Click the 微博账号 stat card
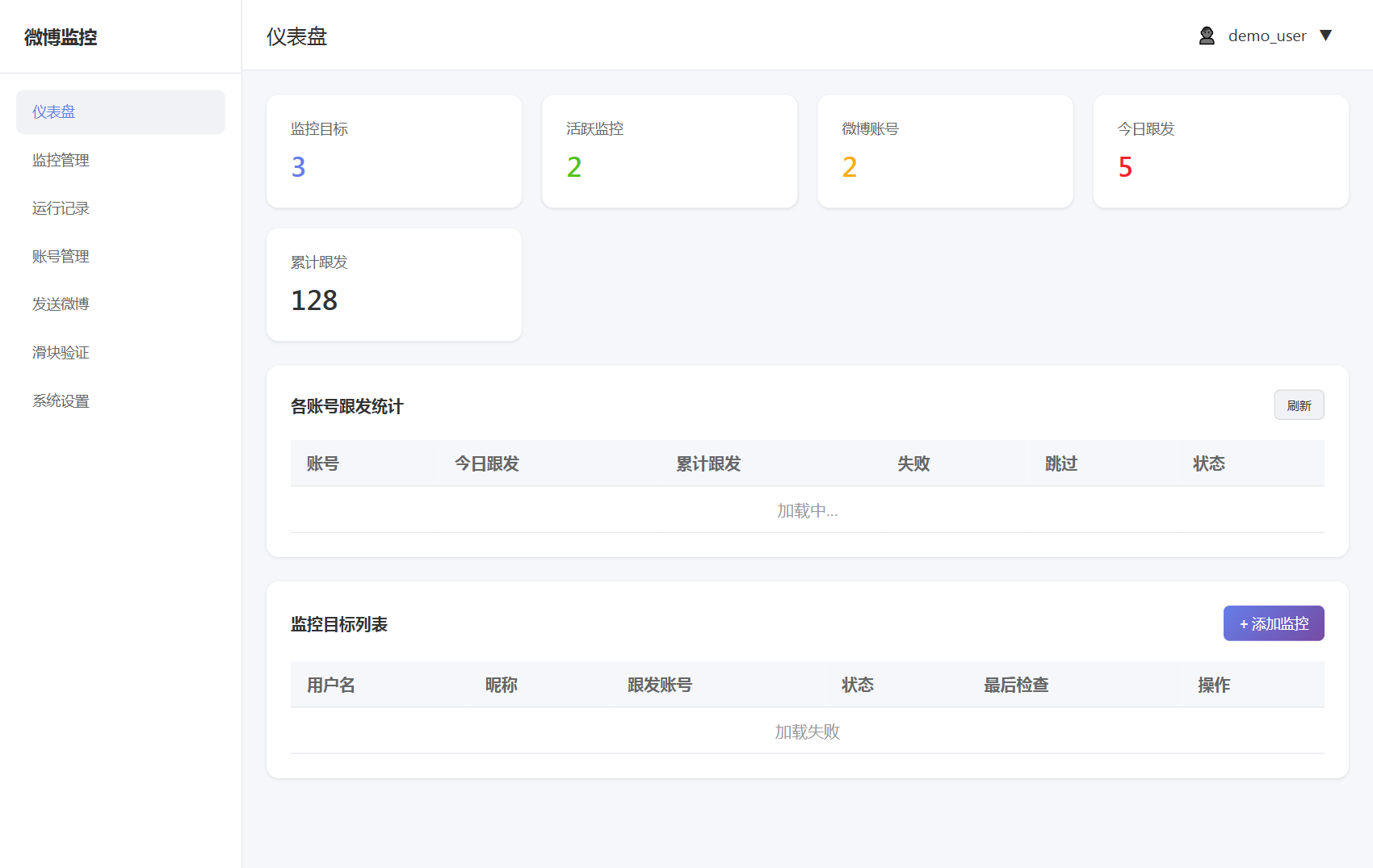Image resolution: width=1373 pixels, height=868 pixels. (x=945, y=152)
